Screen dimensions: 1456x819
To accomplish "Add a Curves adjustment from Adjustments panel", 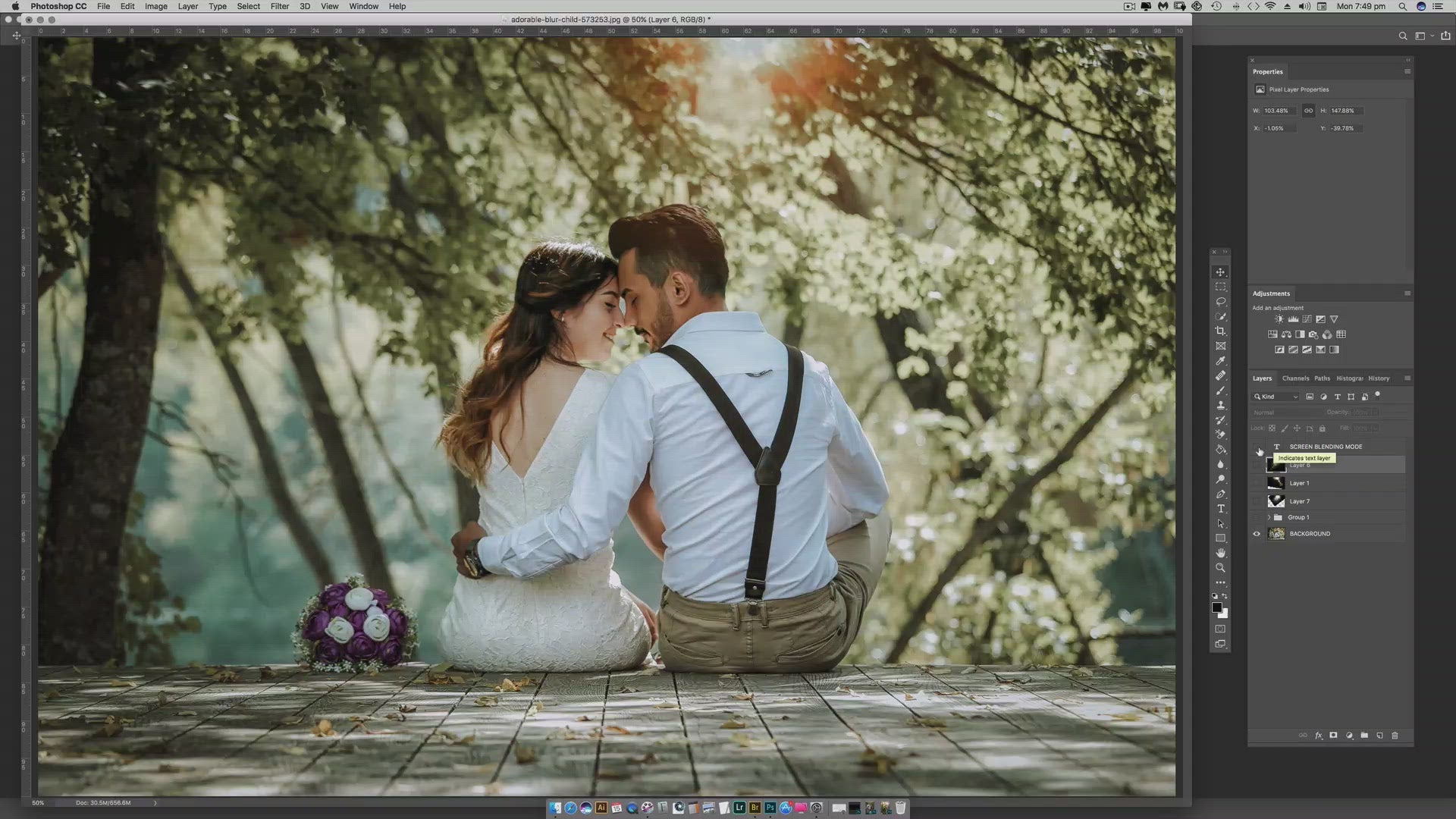I will click(1307, 319).
